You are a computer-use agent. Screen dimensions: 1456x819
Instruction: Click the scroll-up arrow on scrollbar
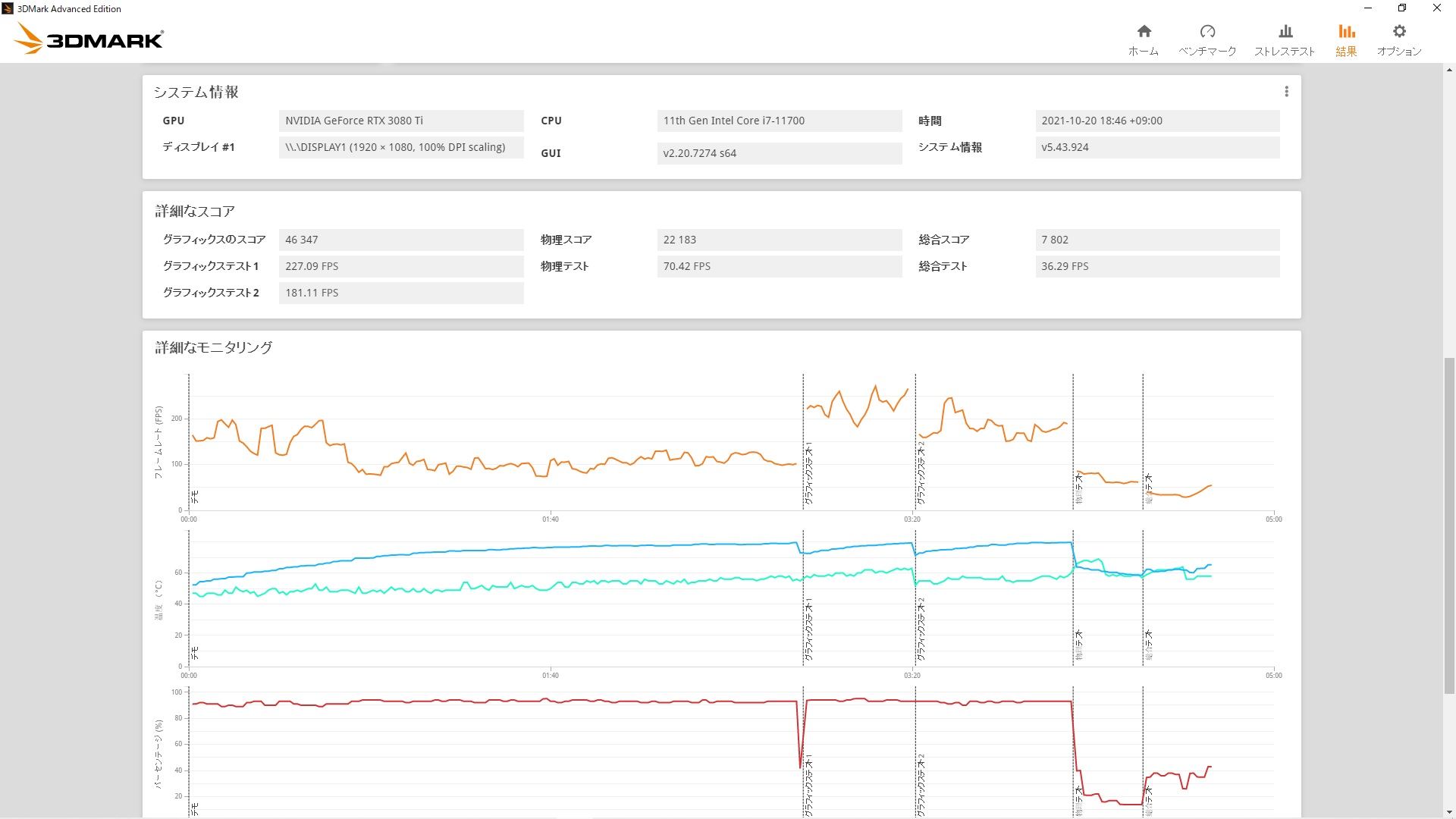click(1449, 70)
